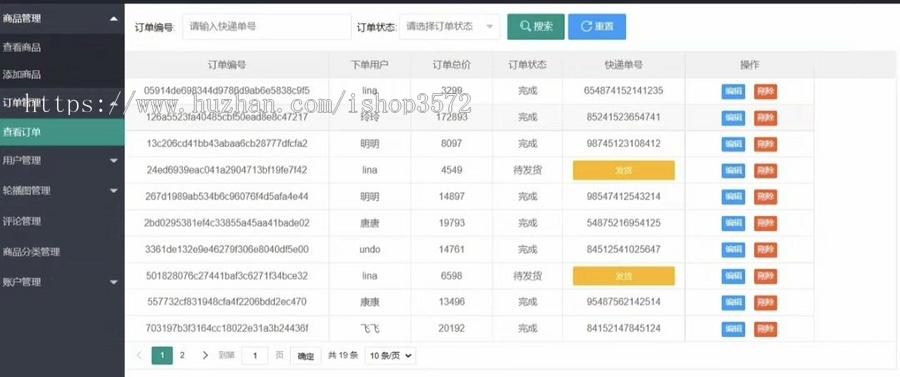
Task: Delete lina's order totaling 4549
Action: 765,170
